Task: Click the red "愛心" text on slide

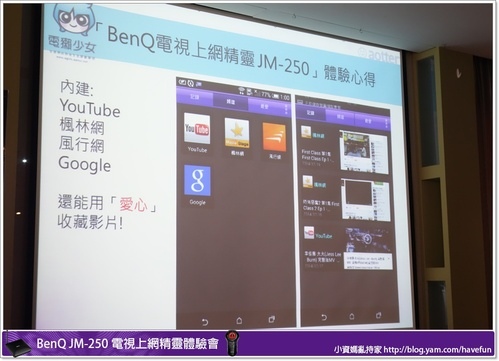Action: tap(133, 204)
